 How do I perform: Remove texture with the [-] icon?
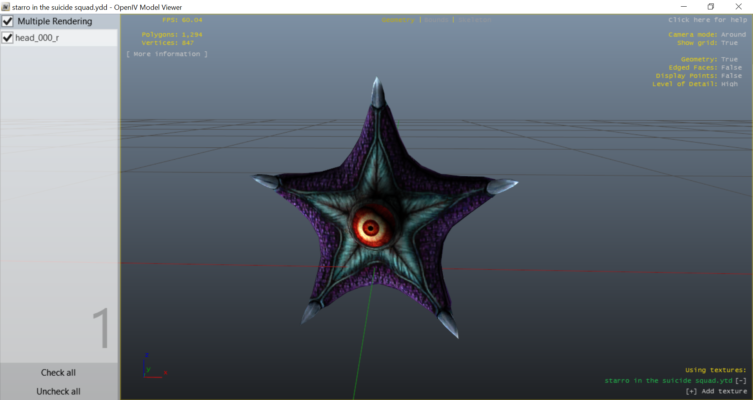(741, 381)
